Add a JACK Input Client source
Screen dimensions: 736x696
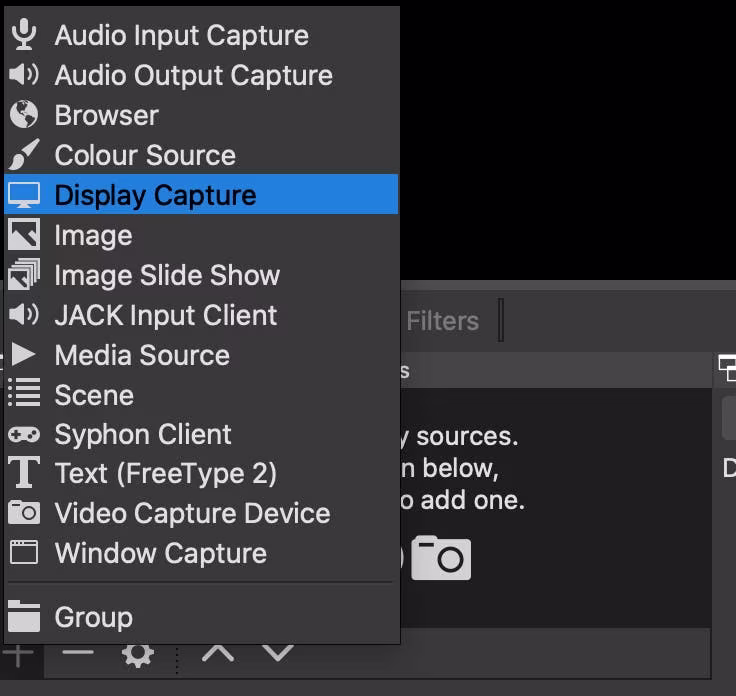coord(166,315)
